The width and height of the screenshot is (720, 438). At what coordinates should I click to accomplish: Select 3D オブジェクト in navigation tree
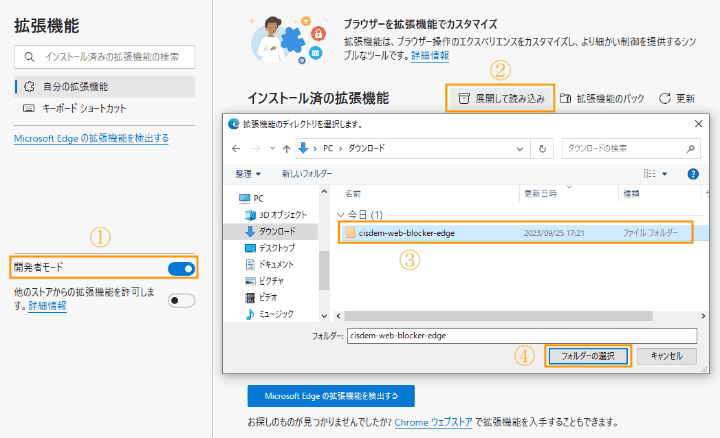[x=276, y=215]
